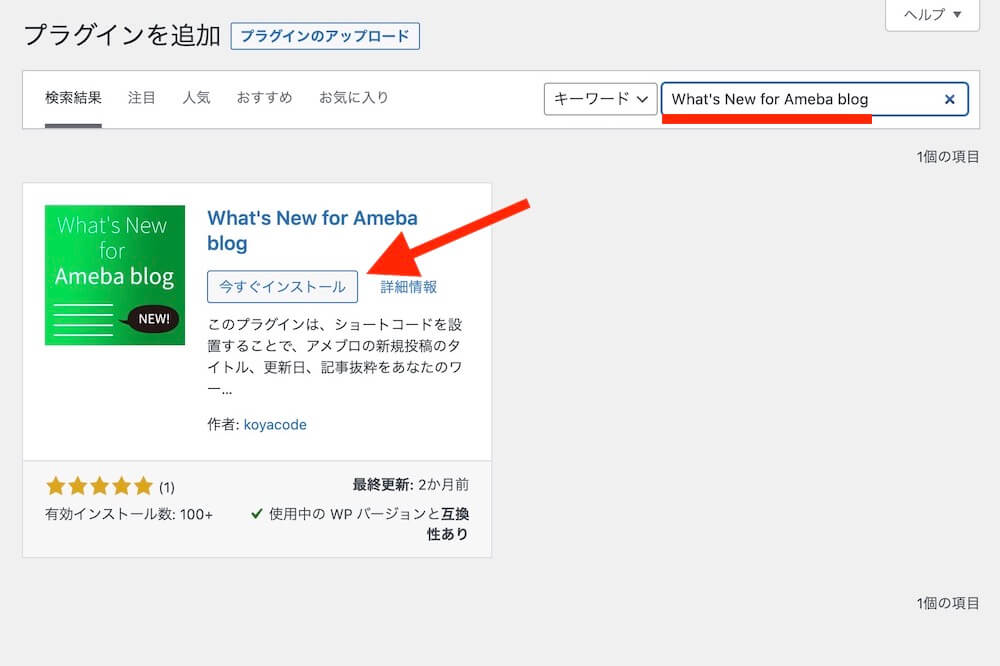This screenshot has width=1000, height=666.
Task: Open the おすすめ tab
Action: tap(265, 98)
